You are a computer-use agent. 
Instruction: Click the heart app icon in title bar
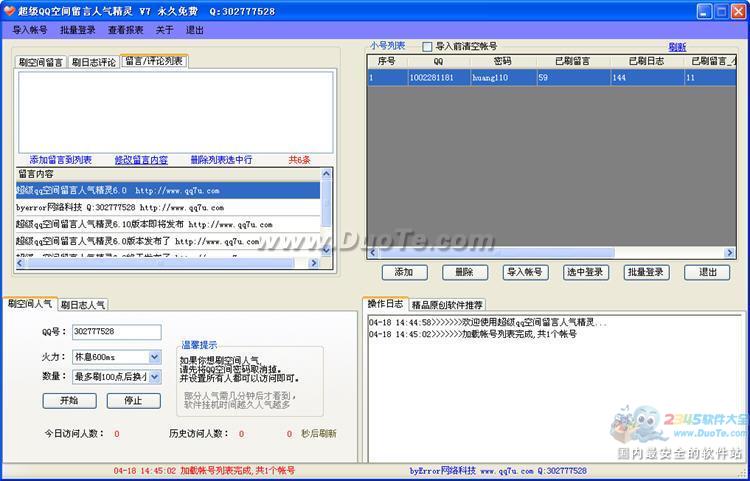tap(9, 11)
